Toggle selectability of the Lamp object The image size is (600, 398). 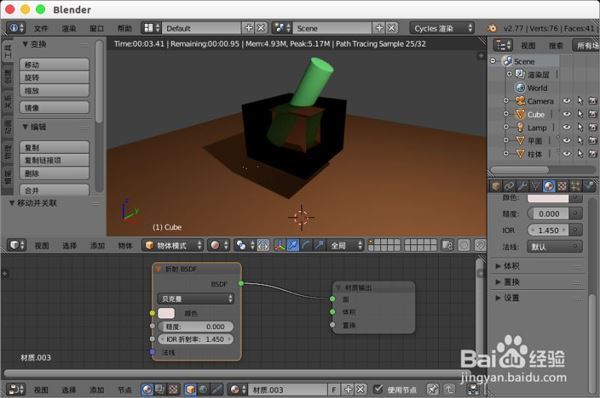point(580,127)
